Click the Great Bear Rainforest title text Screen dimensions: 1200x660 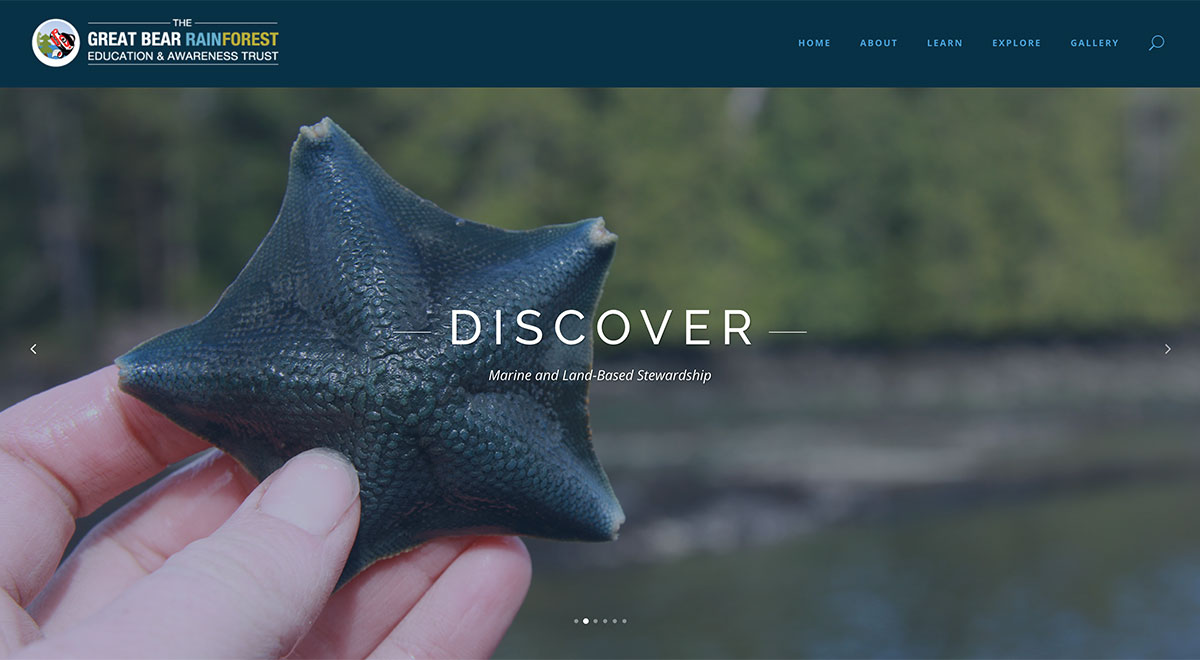tap(183, 39)
